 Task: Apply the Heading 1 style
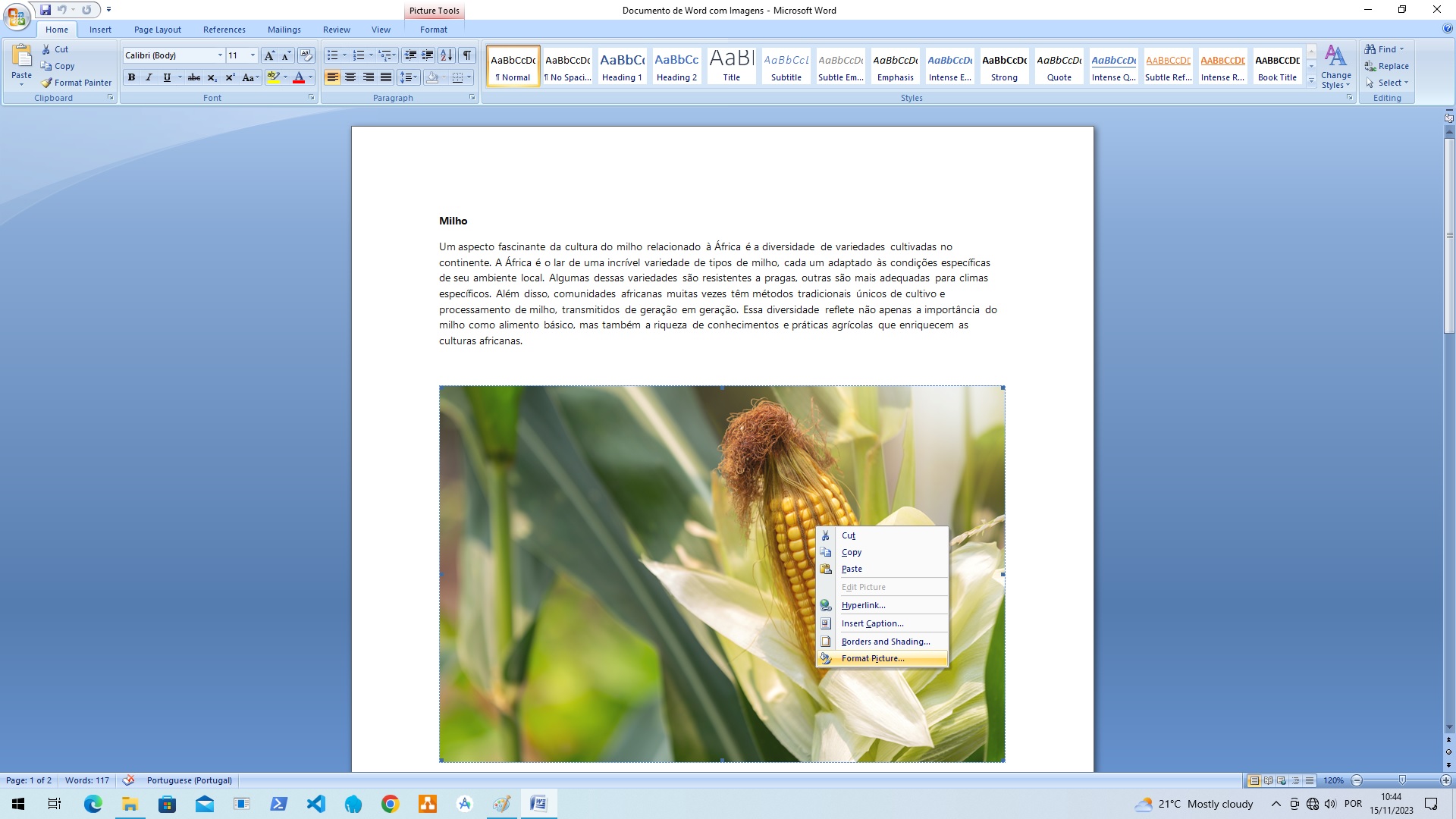pos(622,66)
